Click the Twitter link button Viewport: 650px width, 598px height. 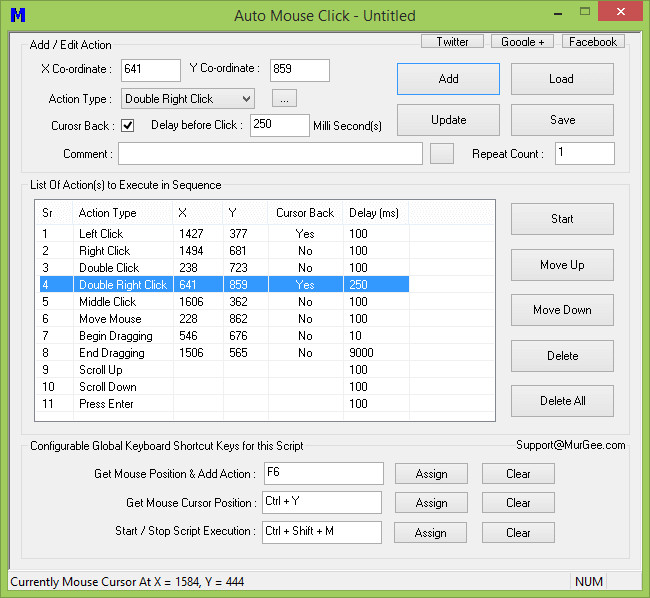coord(452,42)
